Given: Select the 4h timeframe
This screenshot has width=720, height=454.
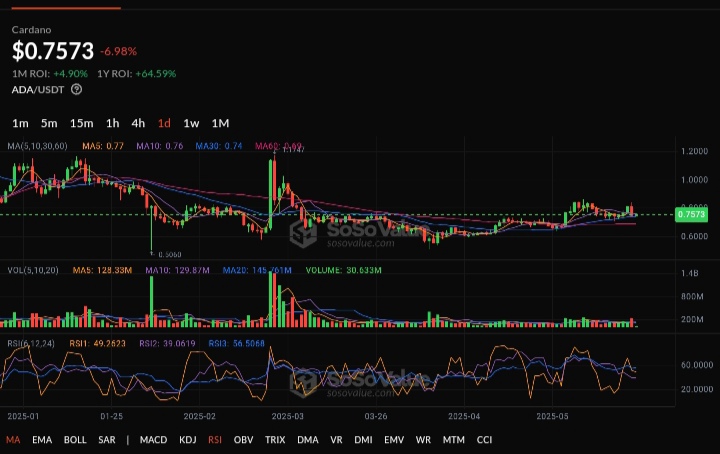Looking at the screenshot, I should 138,123.
